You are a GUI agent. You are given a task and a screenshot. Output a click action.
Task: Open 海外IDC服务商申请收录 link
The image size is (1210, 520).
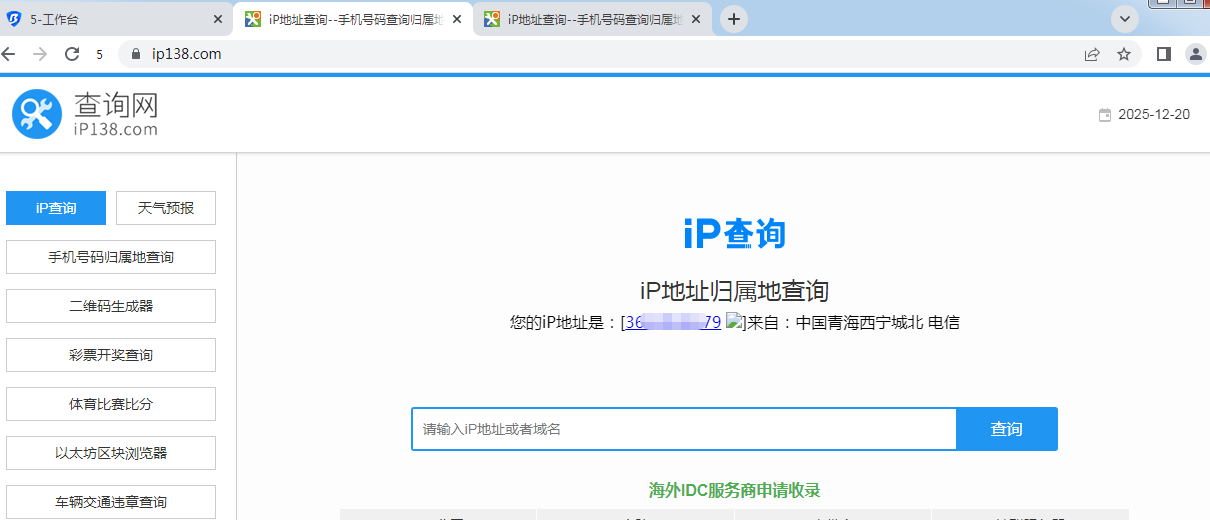(x=734, y=490)
